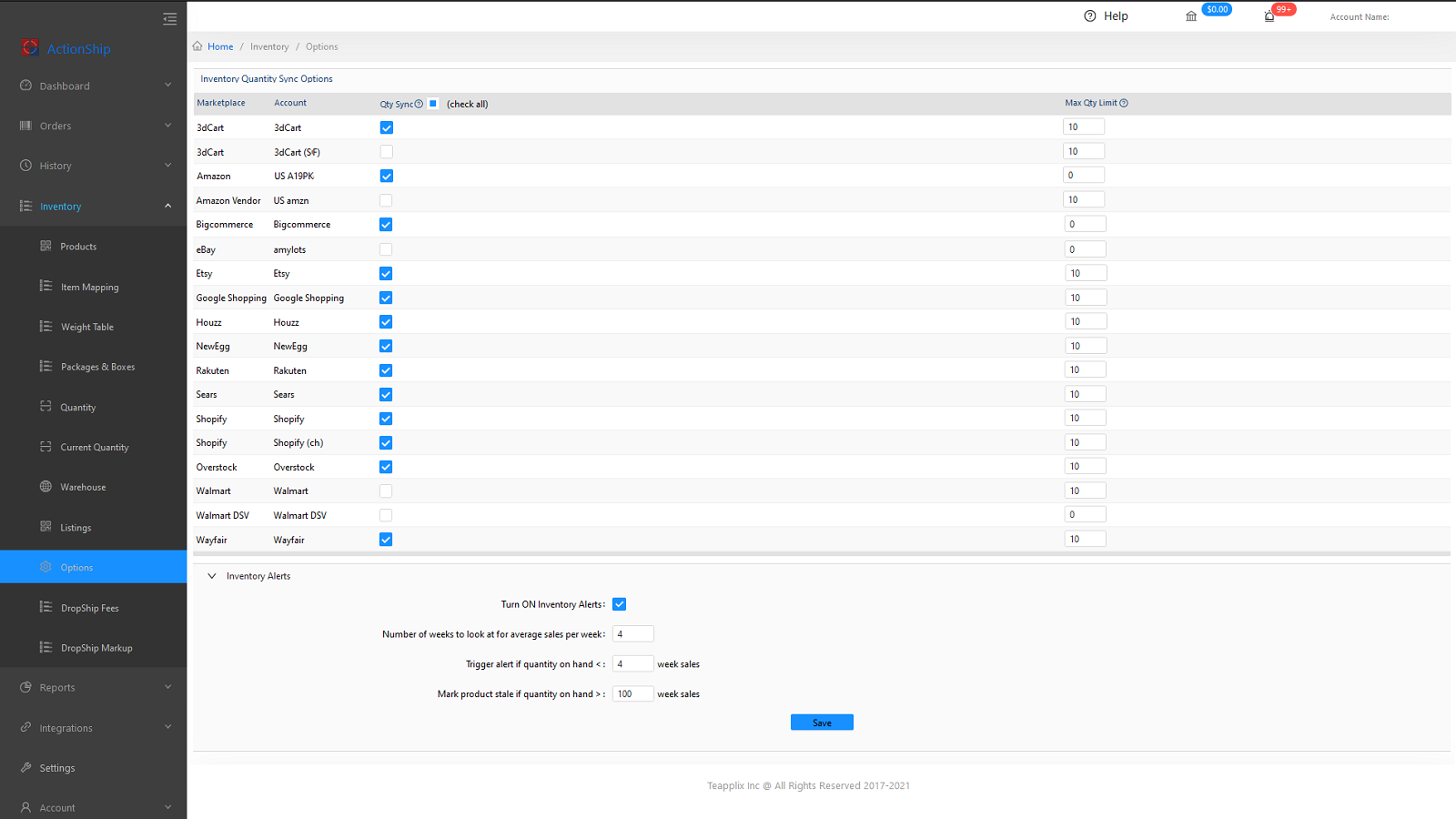The width and height of the screenshot is (1456, 819).
Task: Click the Max Qty Limit help icon
Action: (1124, 103)
